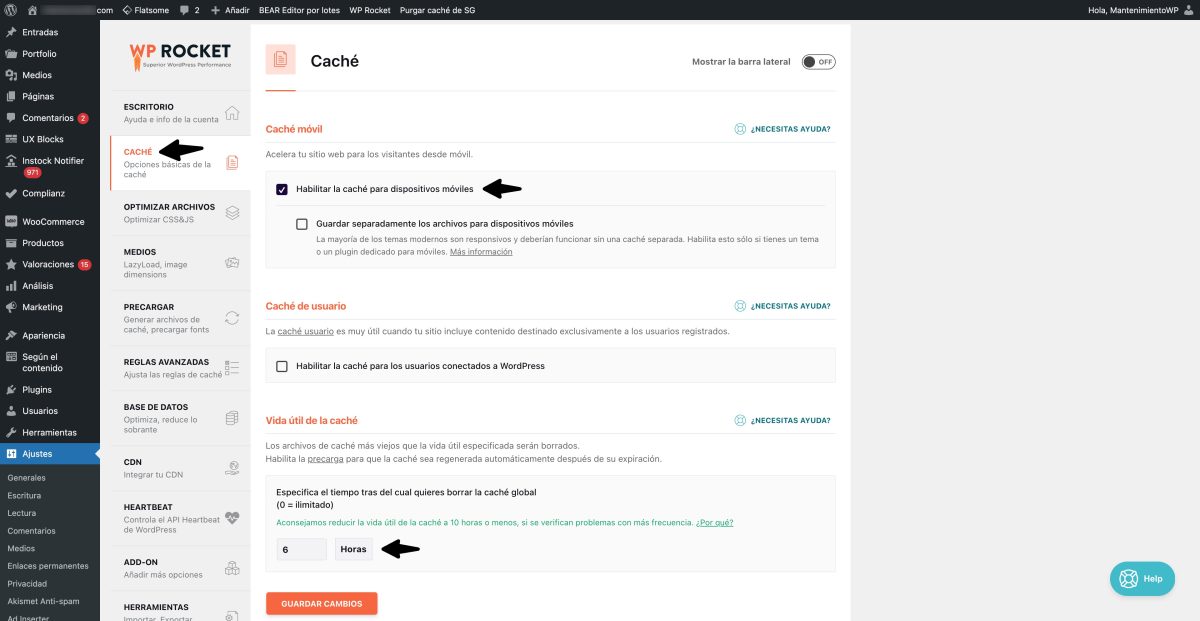Toggle the Mostrar la barra lateral switch
The width and height of the screenshot is (1200, 621).
(817, 61)
